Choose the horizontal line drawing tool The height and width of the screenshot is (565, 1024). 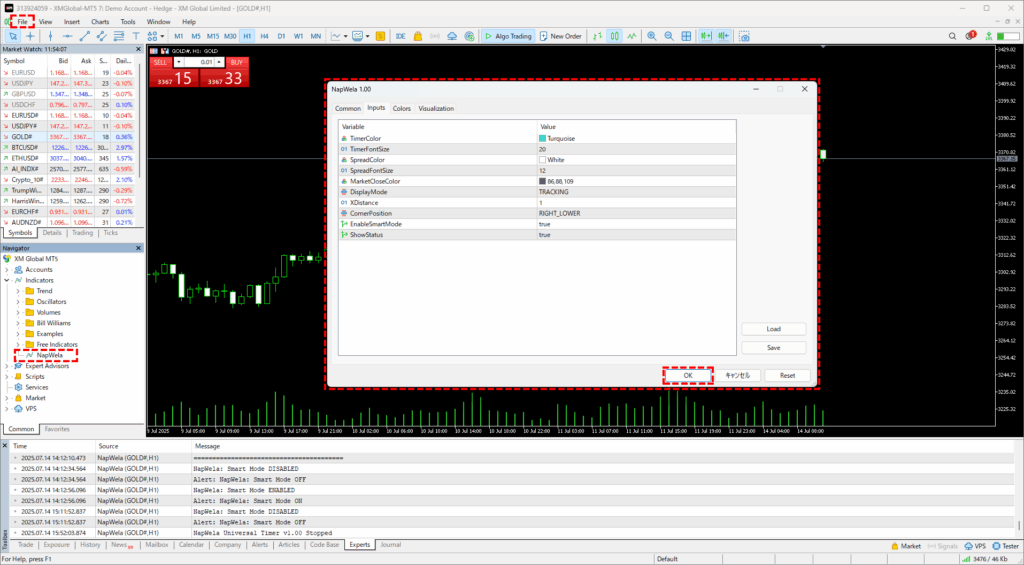pos(67,37)
